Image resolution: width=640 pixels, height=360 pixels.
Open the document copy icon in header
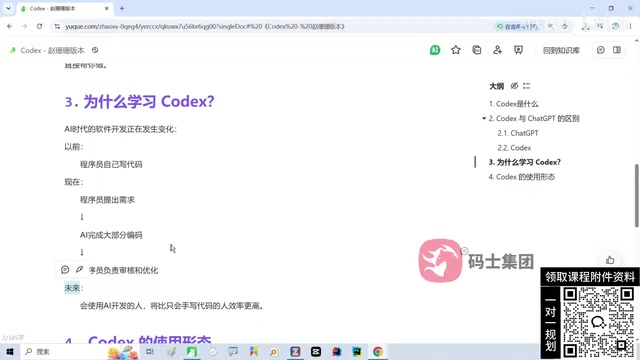[476, 50]
